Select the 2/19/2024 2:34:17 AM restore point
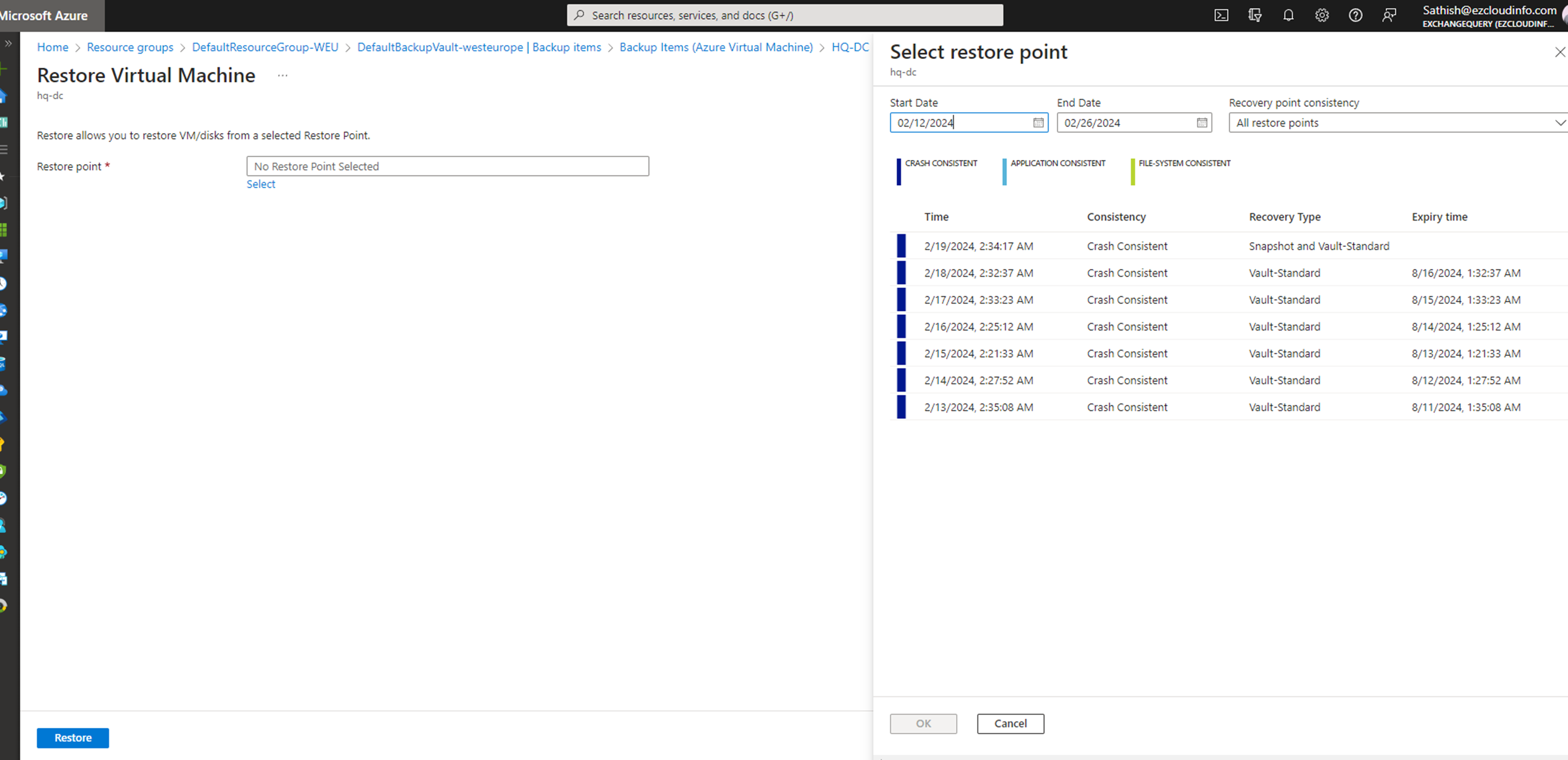The image size is (1568, 760). click(x=978, y=246)
